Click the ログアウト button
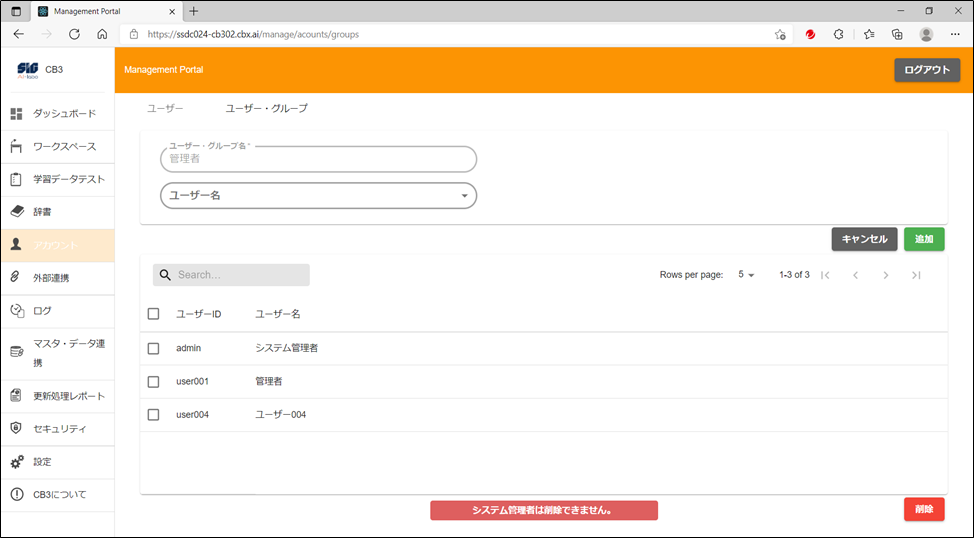The width and height of the screenshot is (974, 538). 926,70
